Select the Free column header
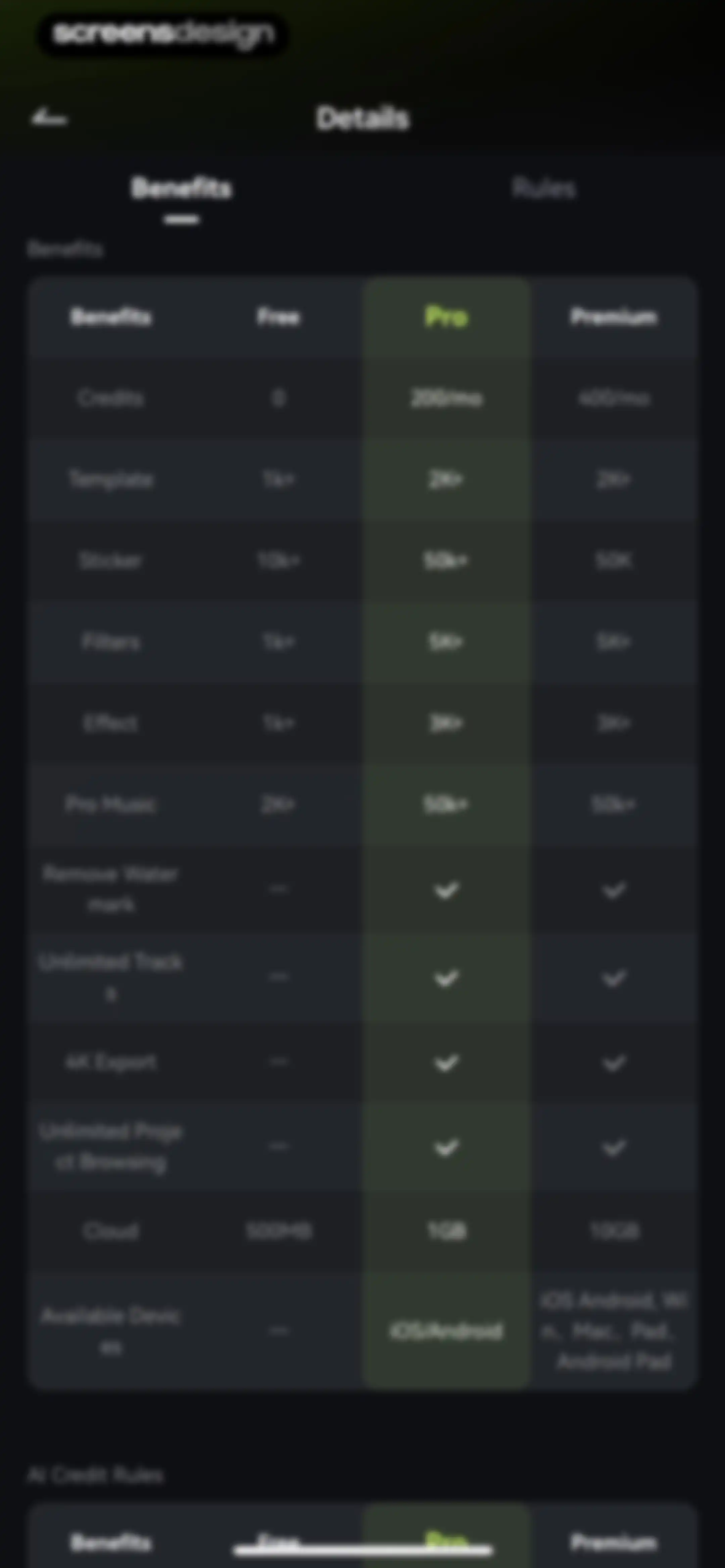This screenshot has width=725, height=1568. coord(278,317)
